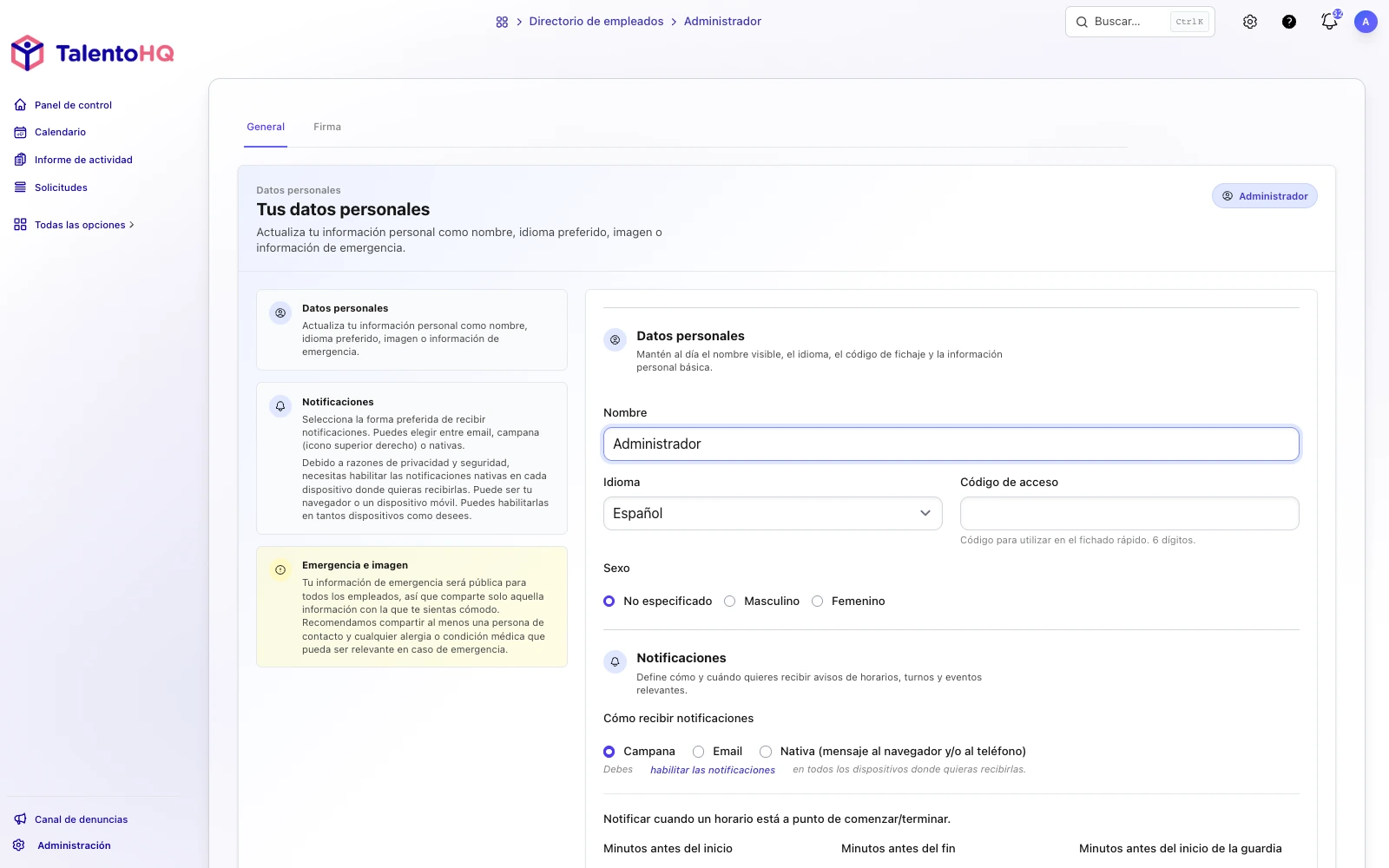1389x868 pixels.
Task: Click 'Minutos antes del fin' label
Action: tap(899, 849)
